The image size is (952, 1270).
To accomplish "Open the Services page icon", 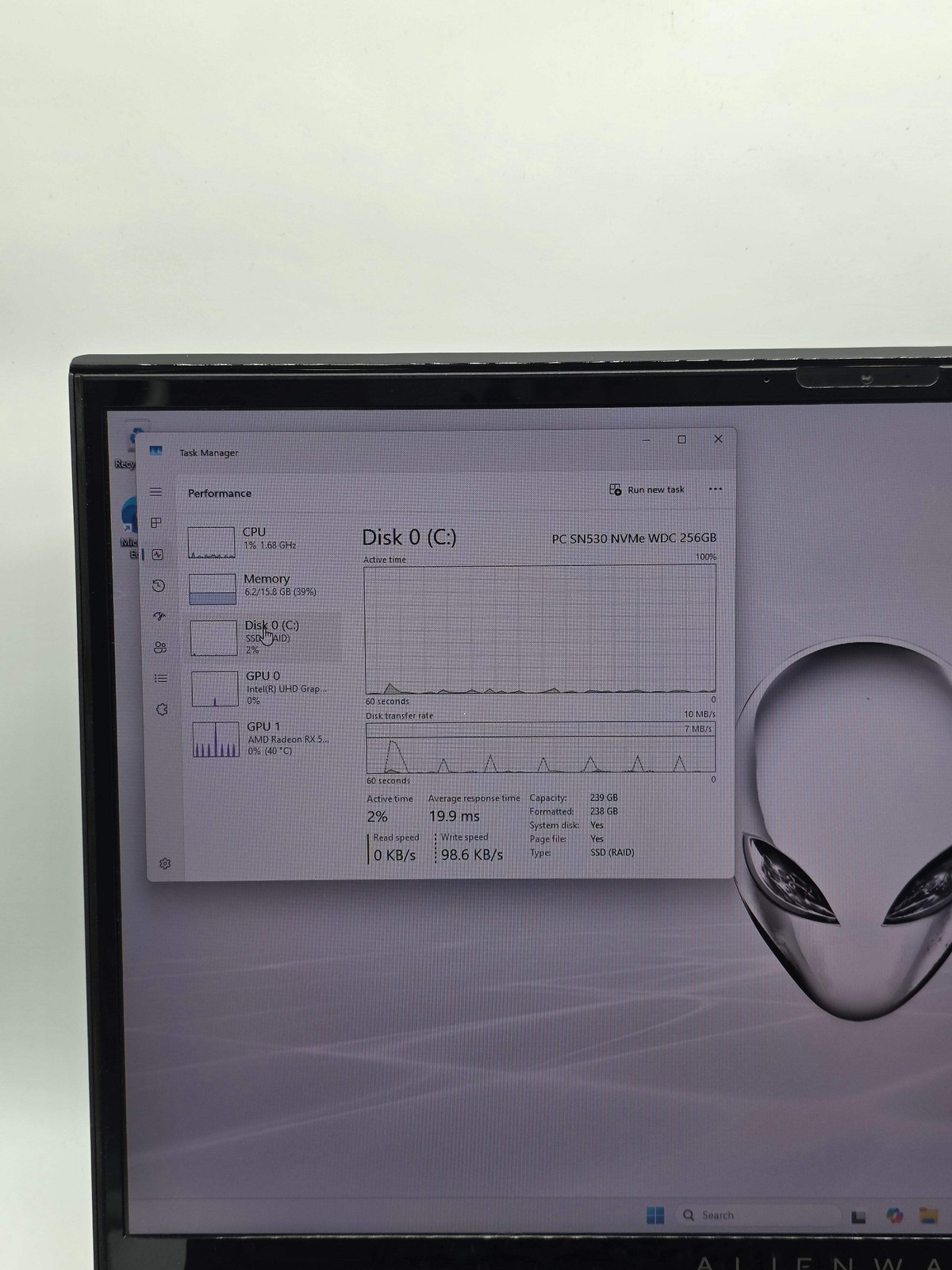I will (162, 709).
